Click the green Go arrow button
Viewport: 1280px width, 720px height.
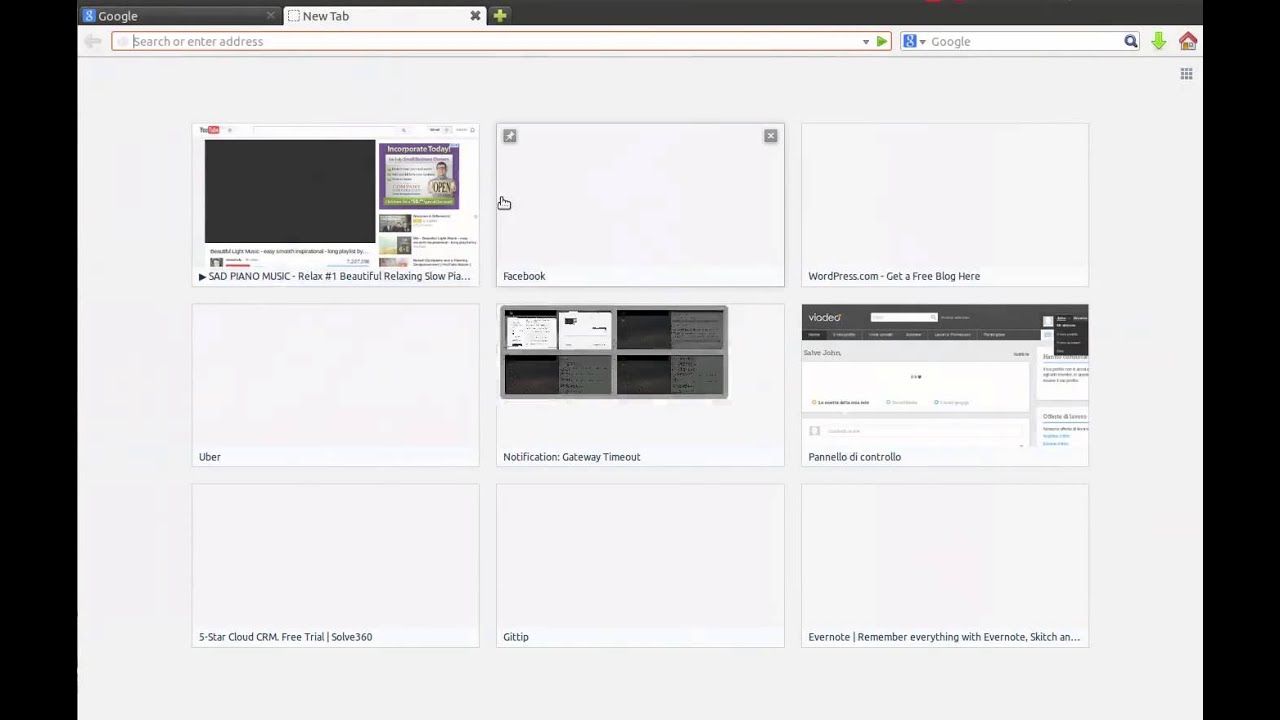881,42
